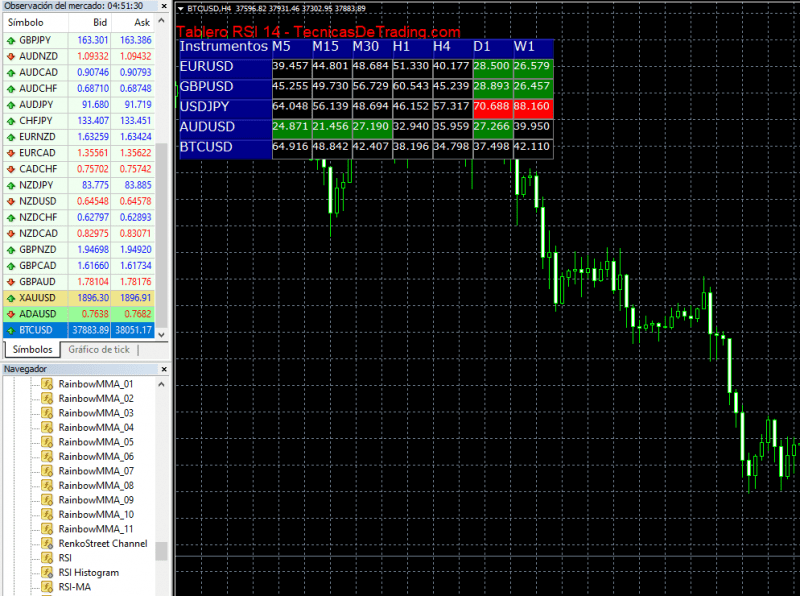
Task: Click the indicator icon for RSI-MA
Action: point(47,587)
